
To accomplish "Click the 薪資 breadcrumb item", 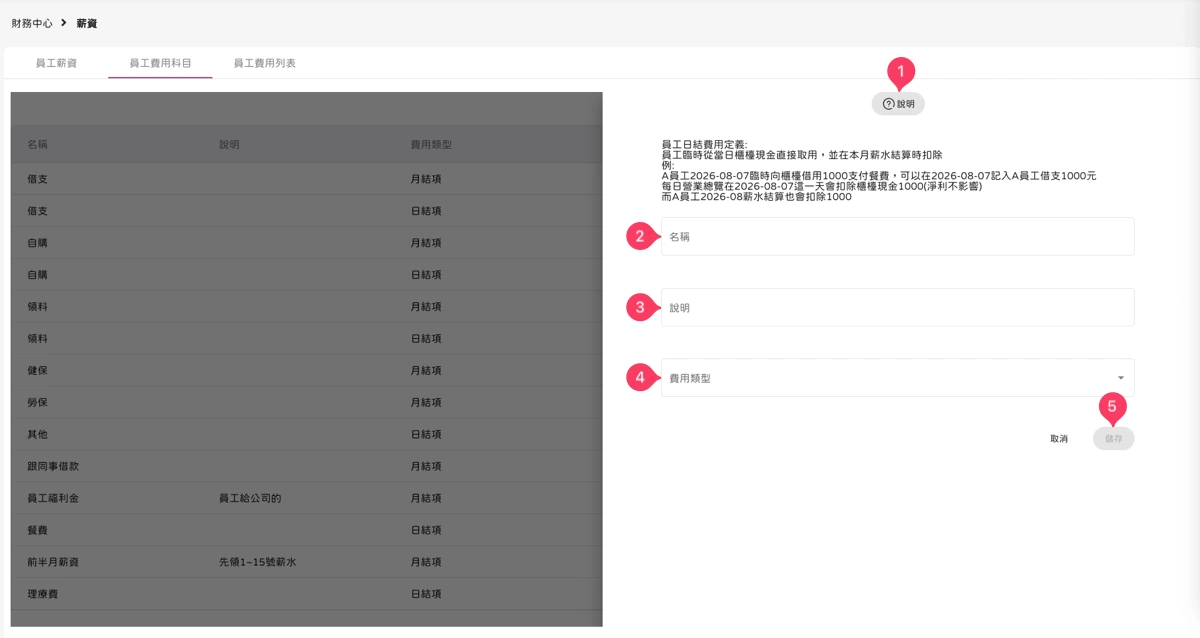I will 87,23.
